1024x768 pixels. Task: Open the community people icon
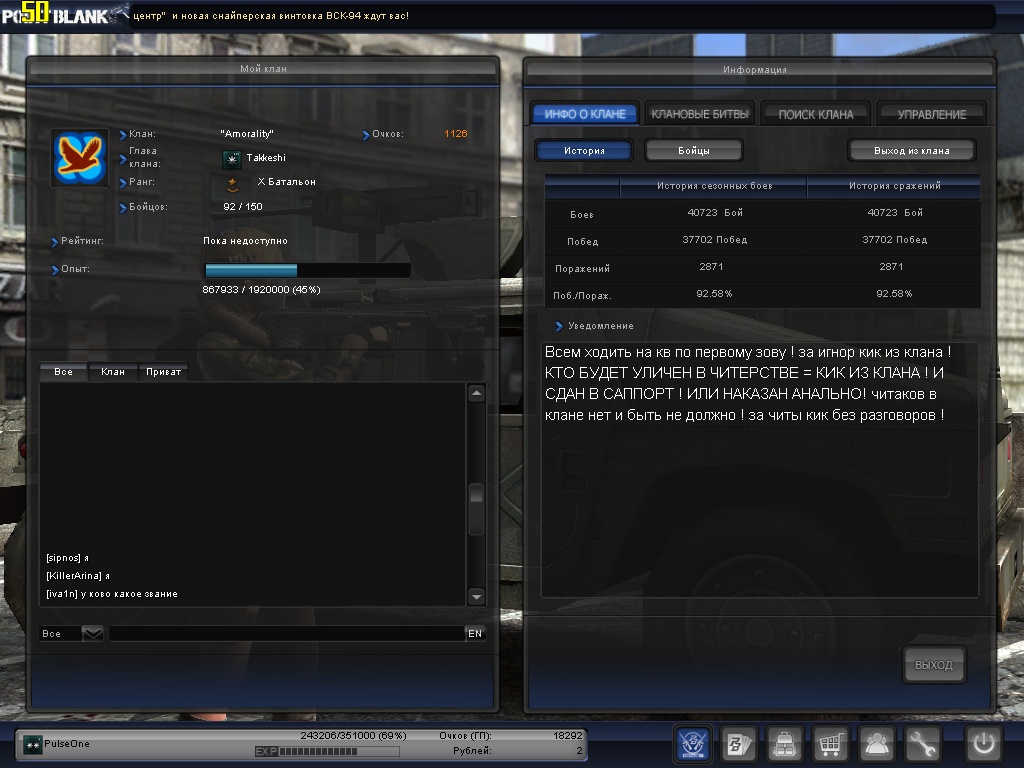877,744
